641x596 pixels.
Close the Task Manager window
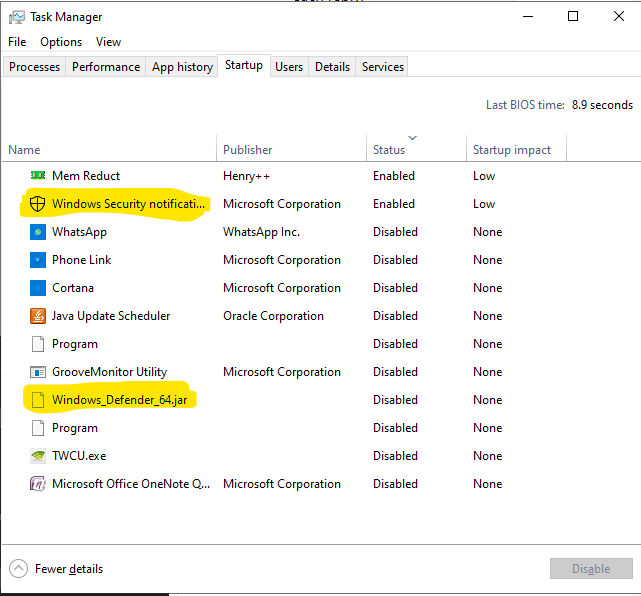(619, 16)
